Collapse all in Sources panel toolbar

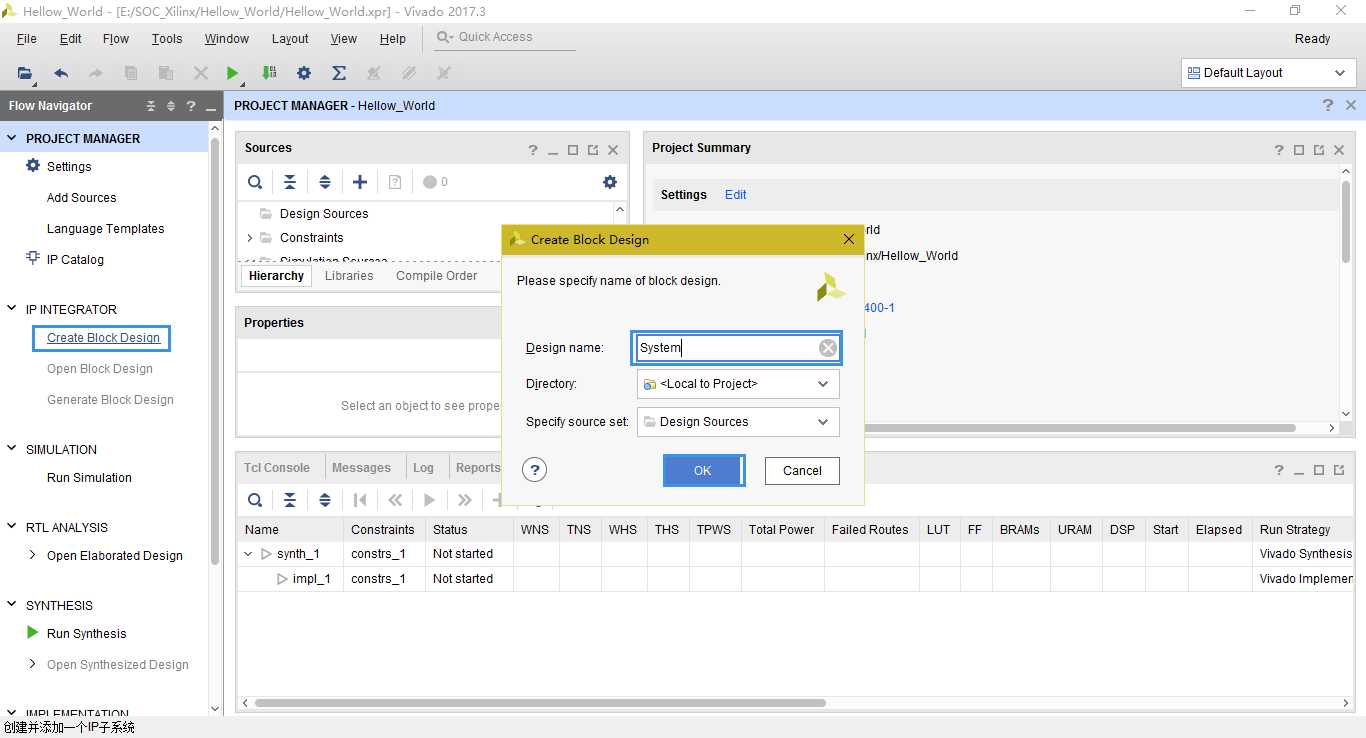pyautogui.click(x=290, y=182)
